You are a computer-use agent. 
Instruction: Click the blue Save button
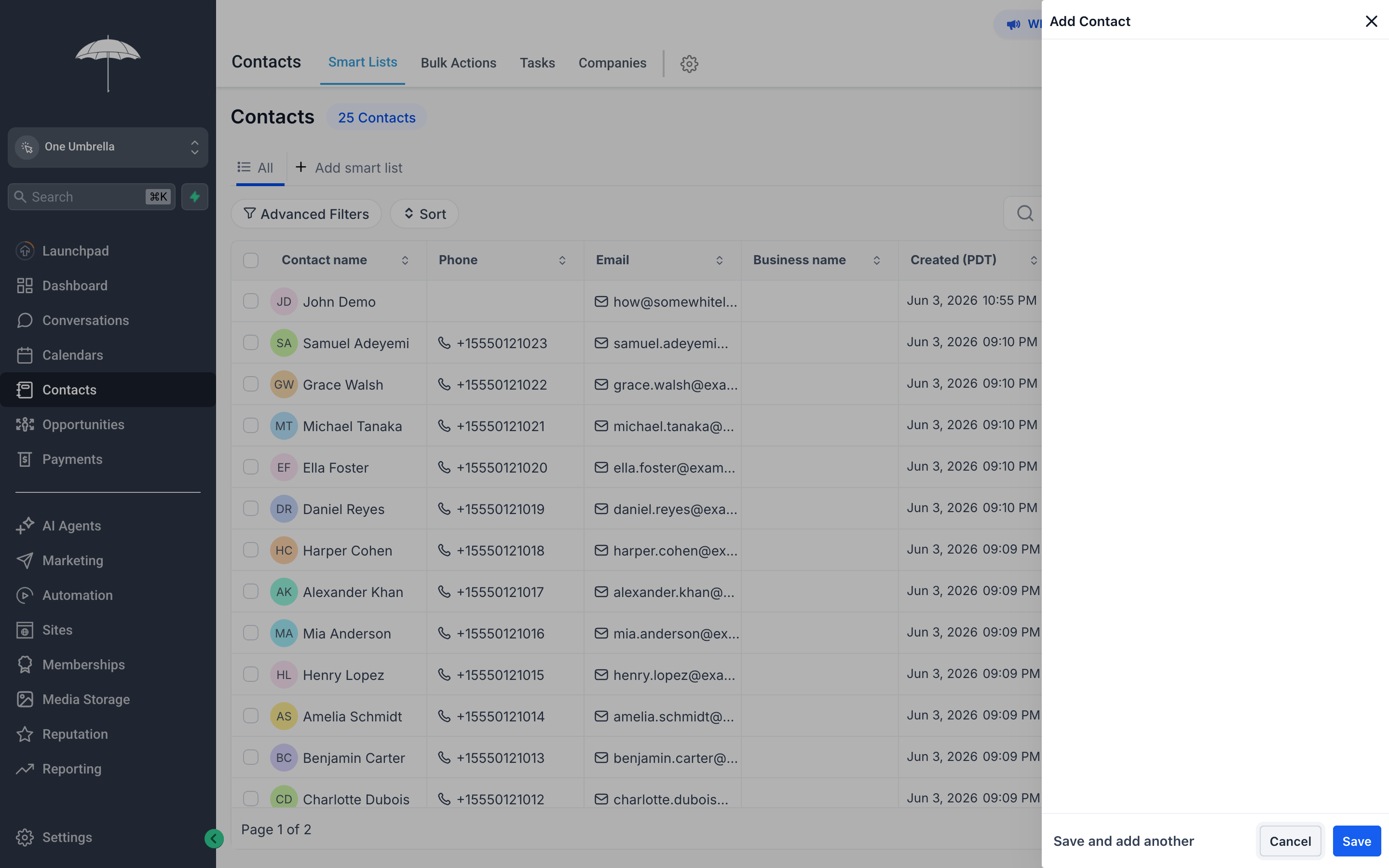[1356, 841]
